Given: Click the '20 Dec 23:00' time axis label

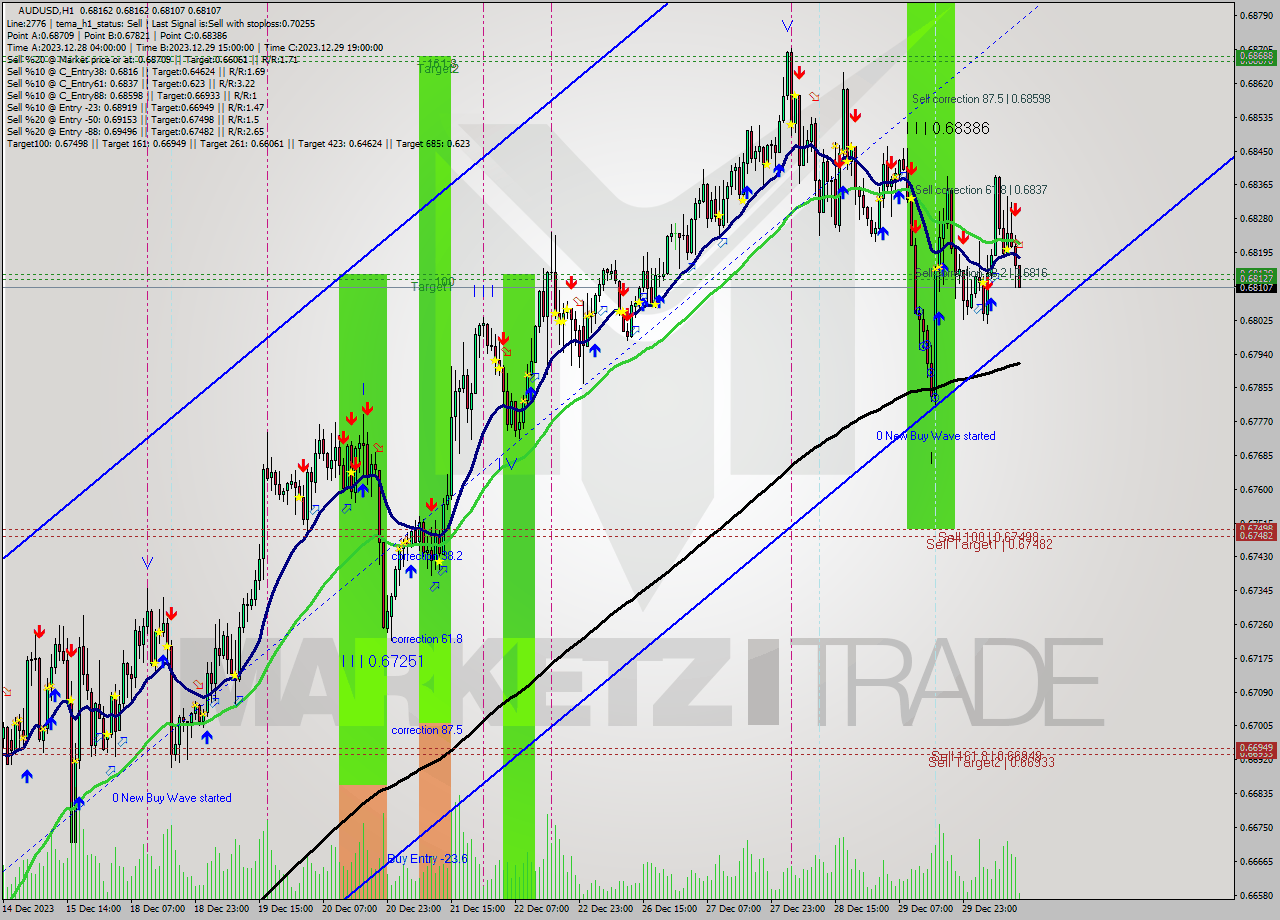Looking at the screenshot, I should click(414, 909).
